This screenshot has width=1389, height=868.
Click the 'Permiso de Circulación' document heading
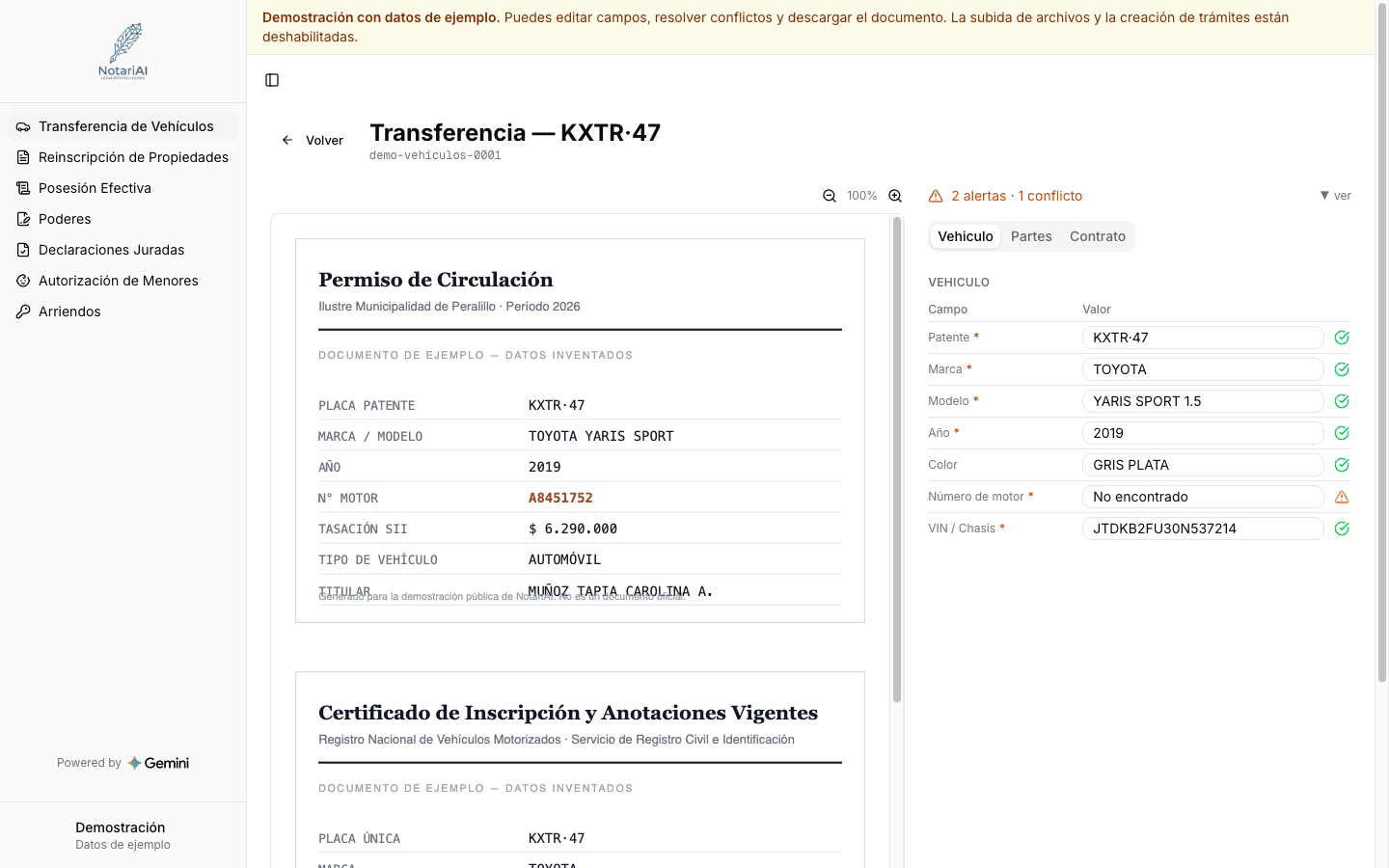point(436,280)
